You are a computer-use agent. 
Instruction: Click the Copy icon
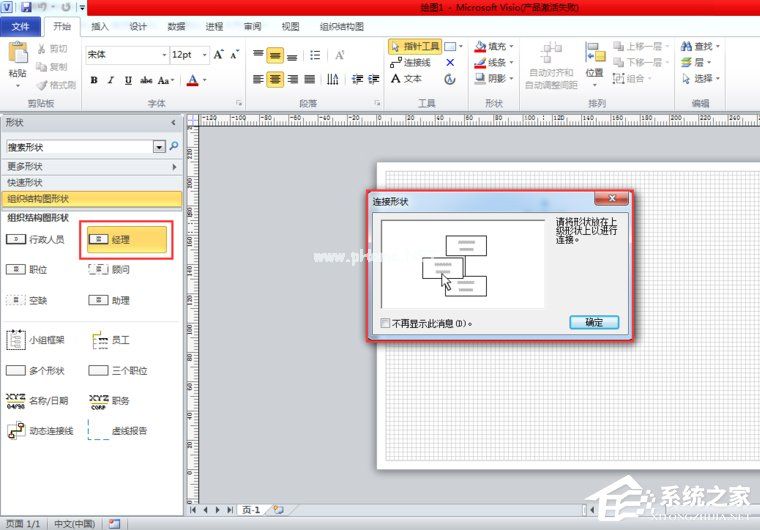[x=41, y=66]
